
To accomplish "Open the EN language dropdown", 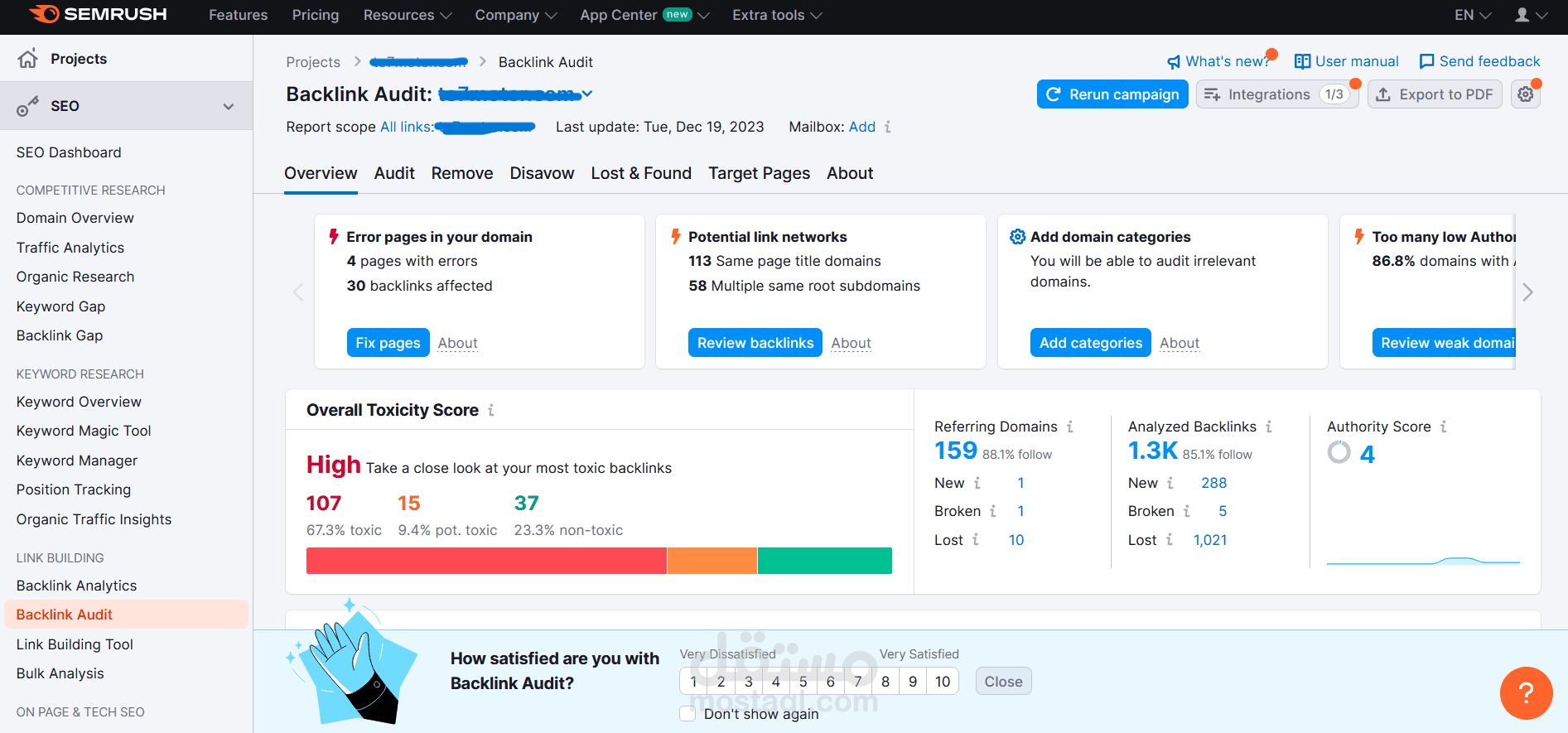I will click(x=1473, y=15).
